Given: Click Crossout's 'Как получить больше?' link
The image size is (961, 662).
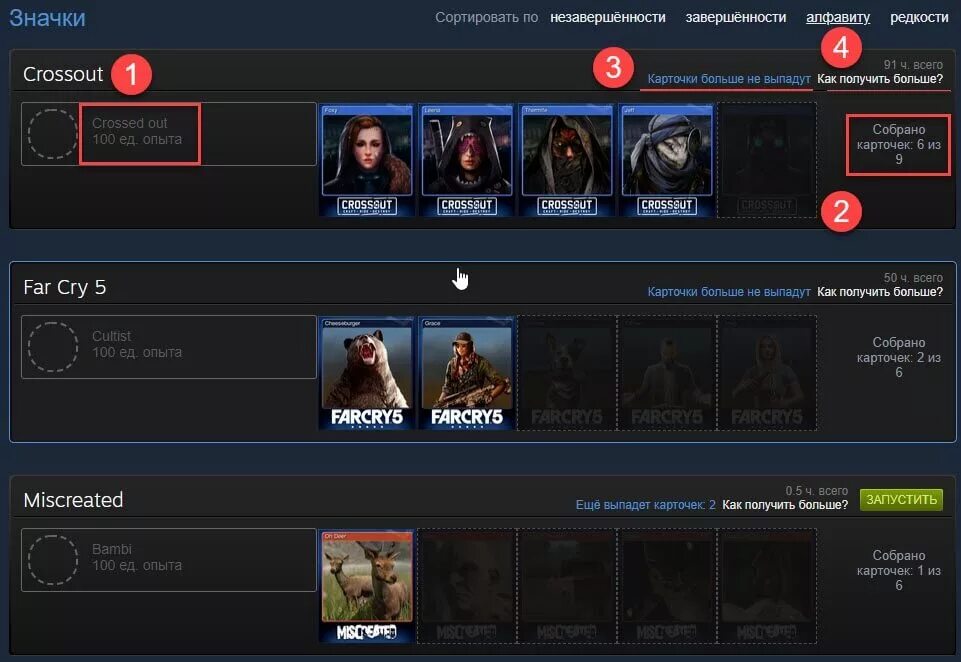Looking at the screenshot, I should pyautogui.click(x=879, y=79).
